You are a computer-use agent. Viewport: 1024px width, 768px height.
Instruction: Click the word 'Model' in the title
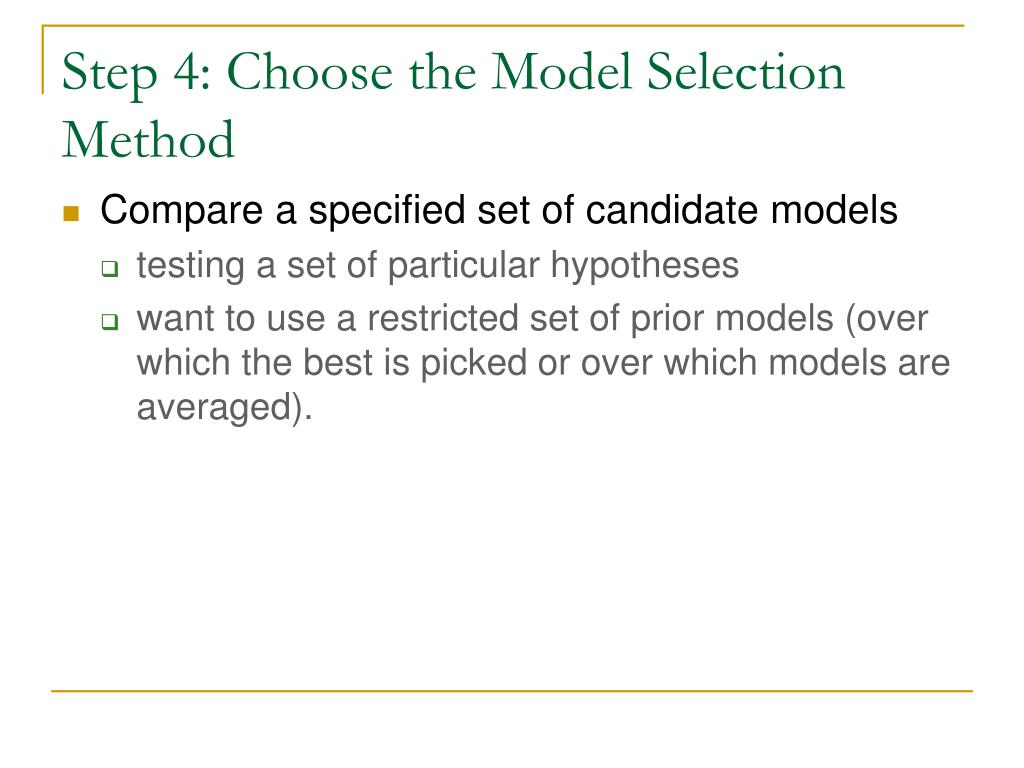561,71
